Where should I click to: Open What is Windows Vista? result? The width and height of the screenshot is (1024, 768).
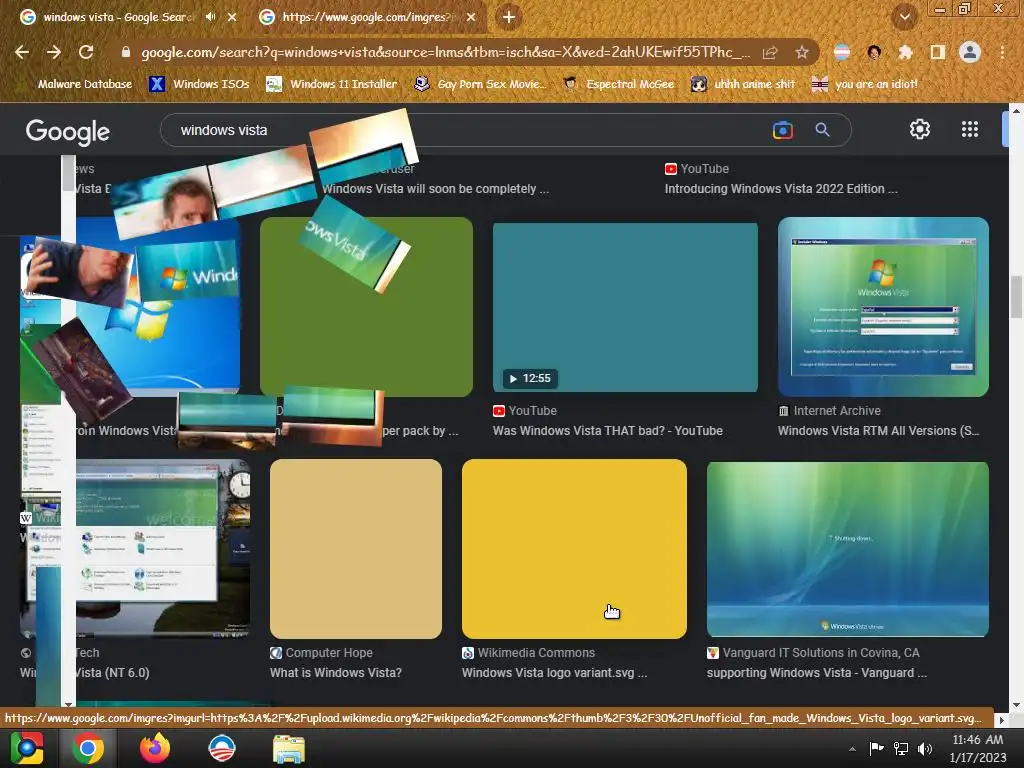pyautogui.click(x=336, y=672)
